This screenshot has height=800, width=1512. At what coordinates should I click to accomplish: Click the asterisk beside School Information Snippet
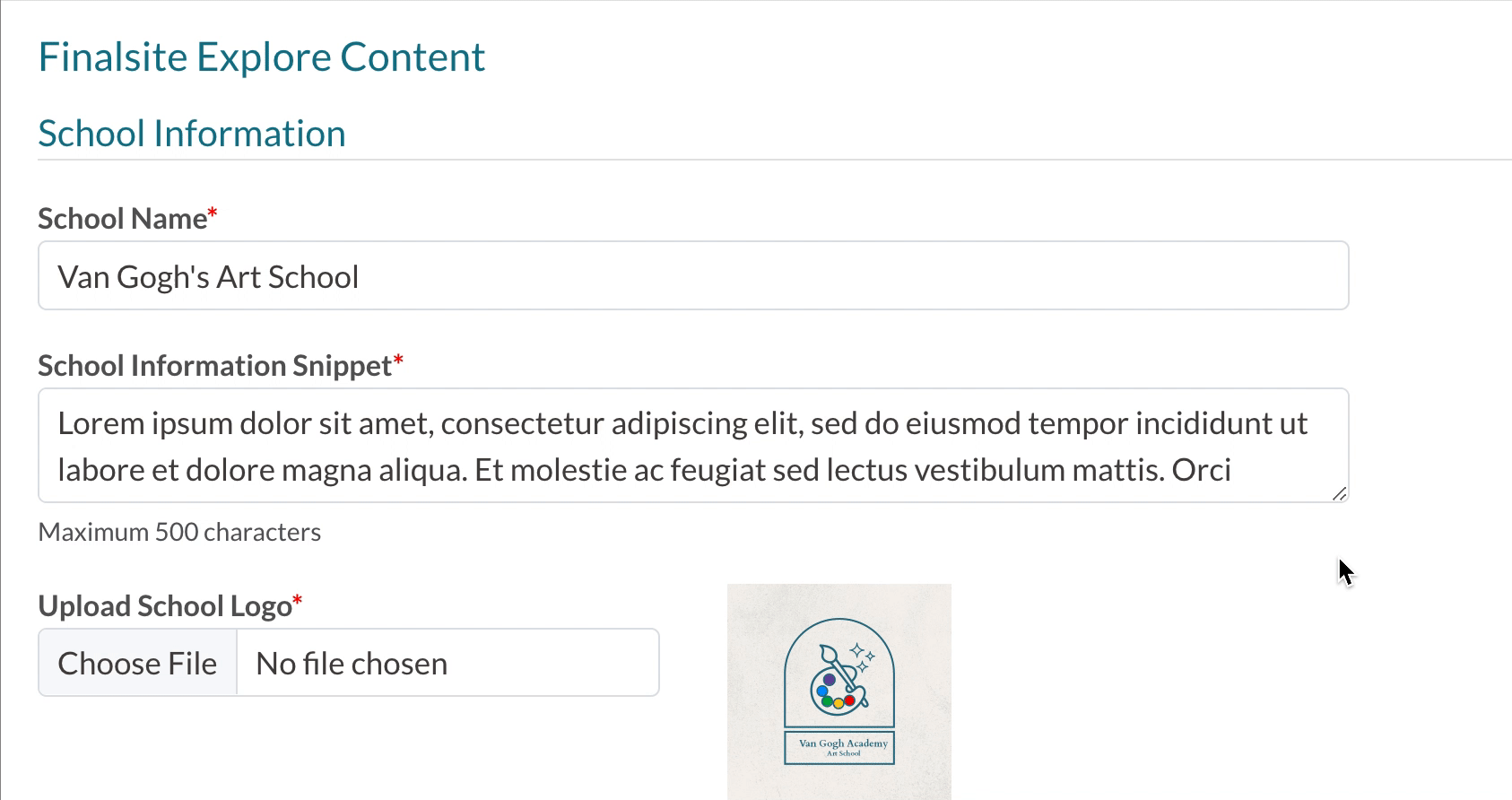pos(398,360)
